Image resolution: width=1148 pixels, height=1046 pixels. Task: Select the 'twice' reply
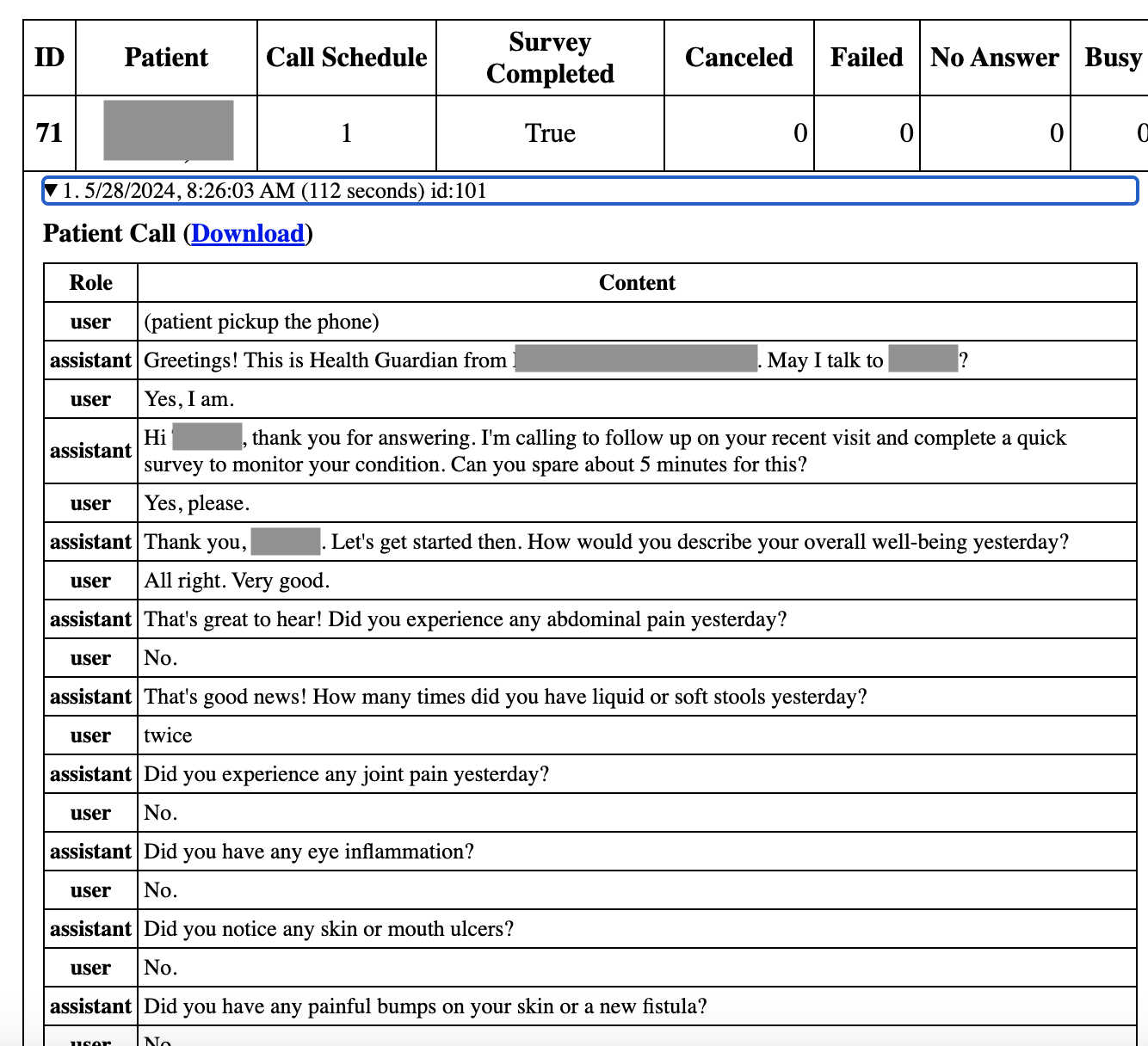pos(638,735)
